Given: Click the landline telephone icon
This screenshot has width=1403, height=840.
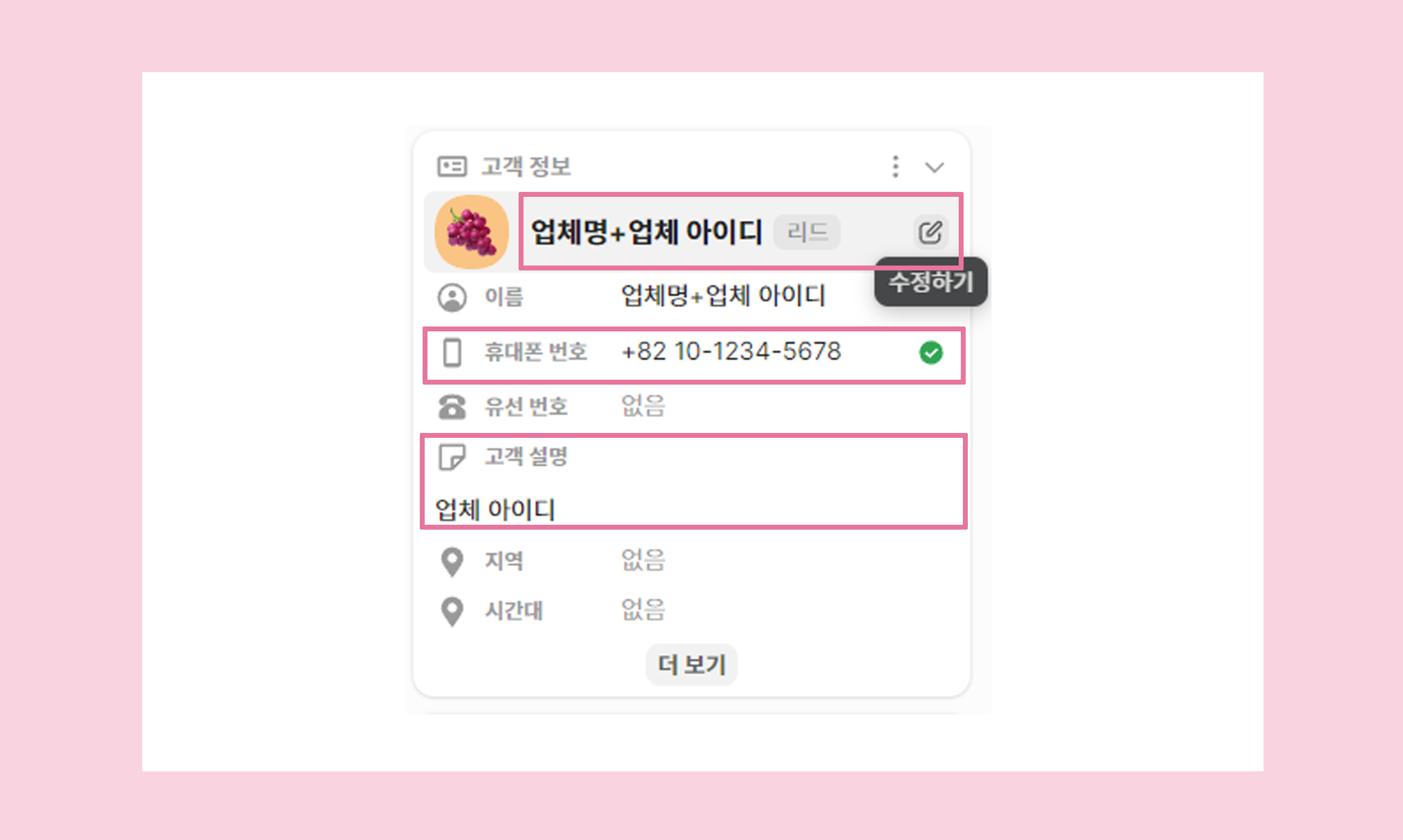Looking at the screenshot, I should point(452,406).
